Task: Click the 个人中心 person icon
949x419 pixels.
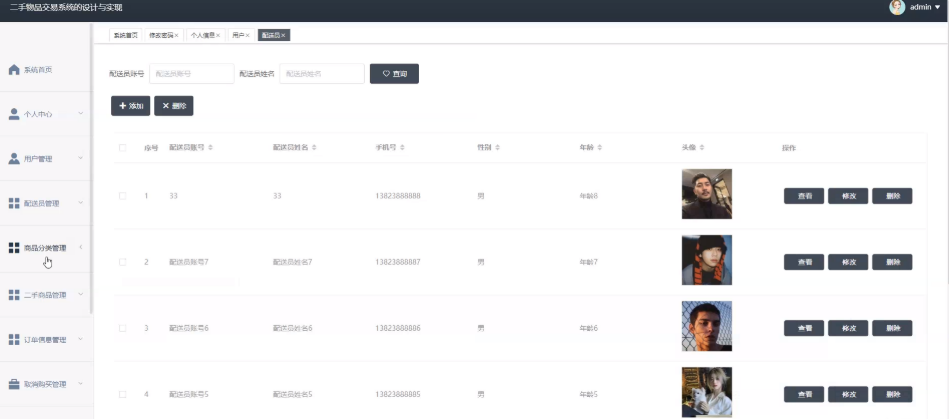Action: click(x=14, y=114)
